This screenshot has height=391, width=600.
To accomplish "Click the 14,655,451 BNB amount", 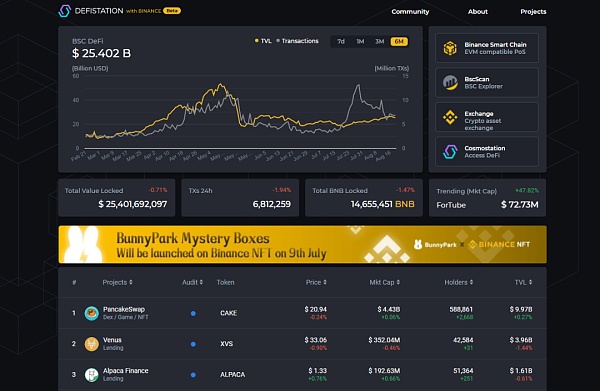I will (x=383, y=204).
